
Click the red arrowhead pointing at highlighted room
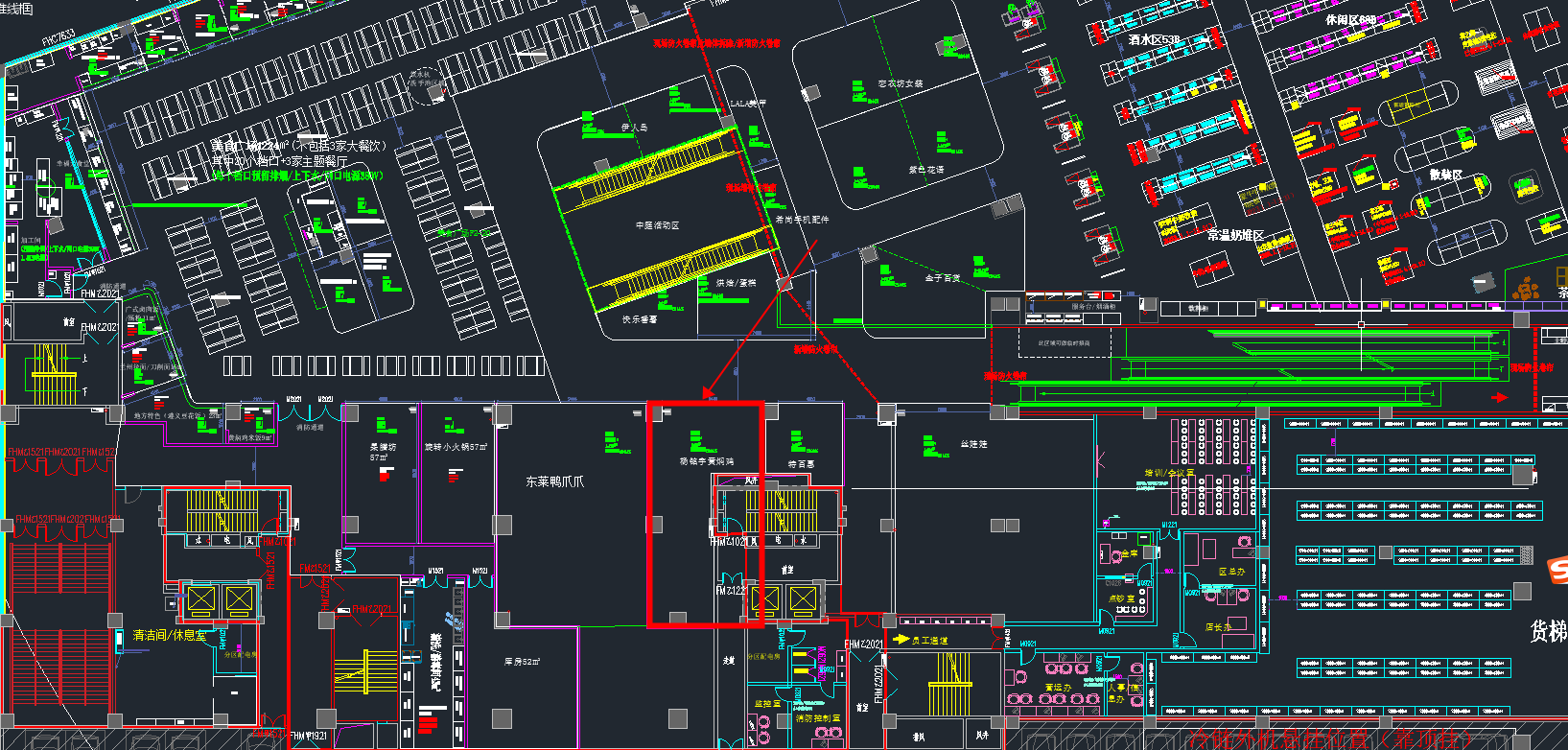[709, 392]
